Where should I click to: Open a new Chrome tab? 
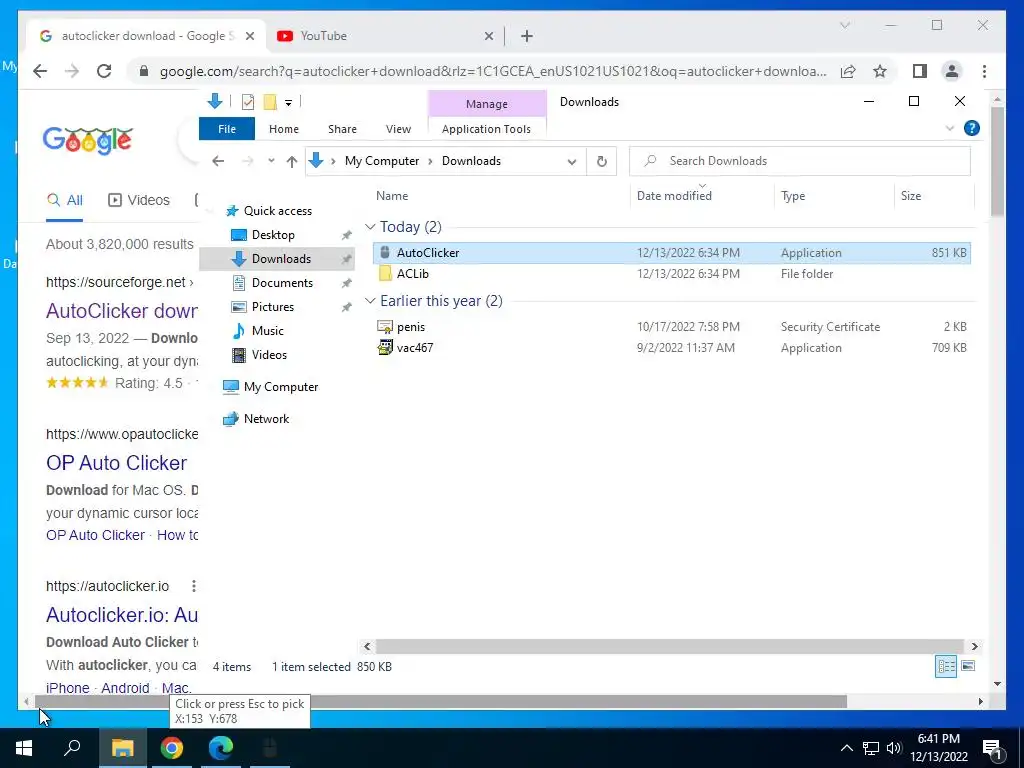pos(526,36)
